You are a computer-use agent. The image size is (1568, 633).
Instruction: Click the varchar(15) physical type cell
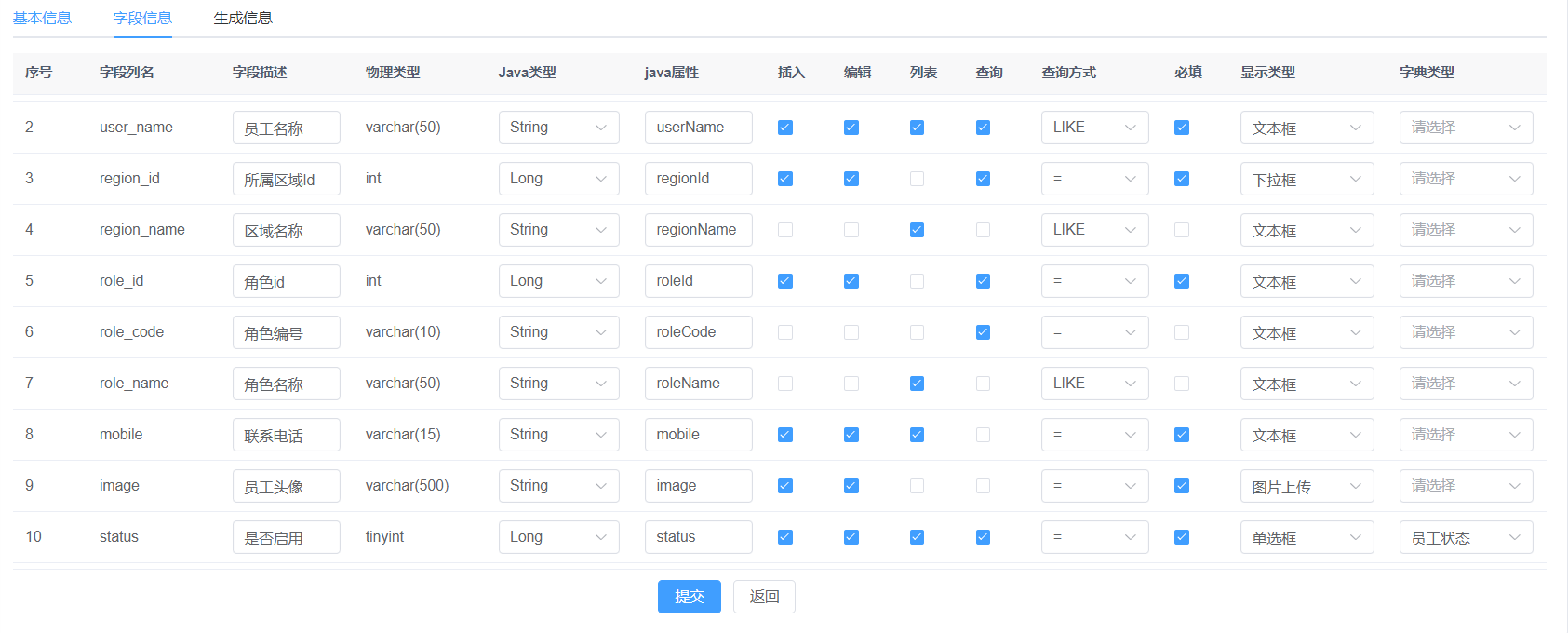403,435
